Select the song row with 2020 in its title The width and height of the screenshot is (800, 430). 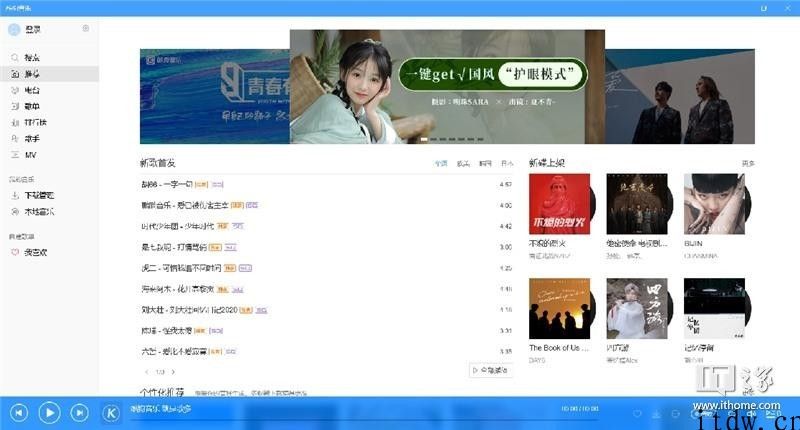[327, 310]
